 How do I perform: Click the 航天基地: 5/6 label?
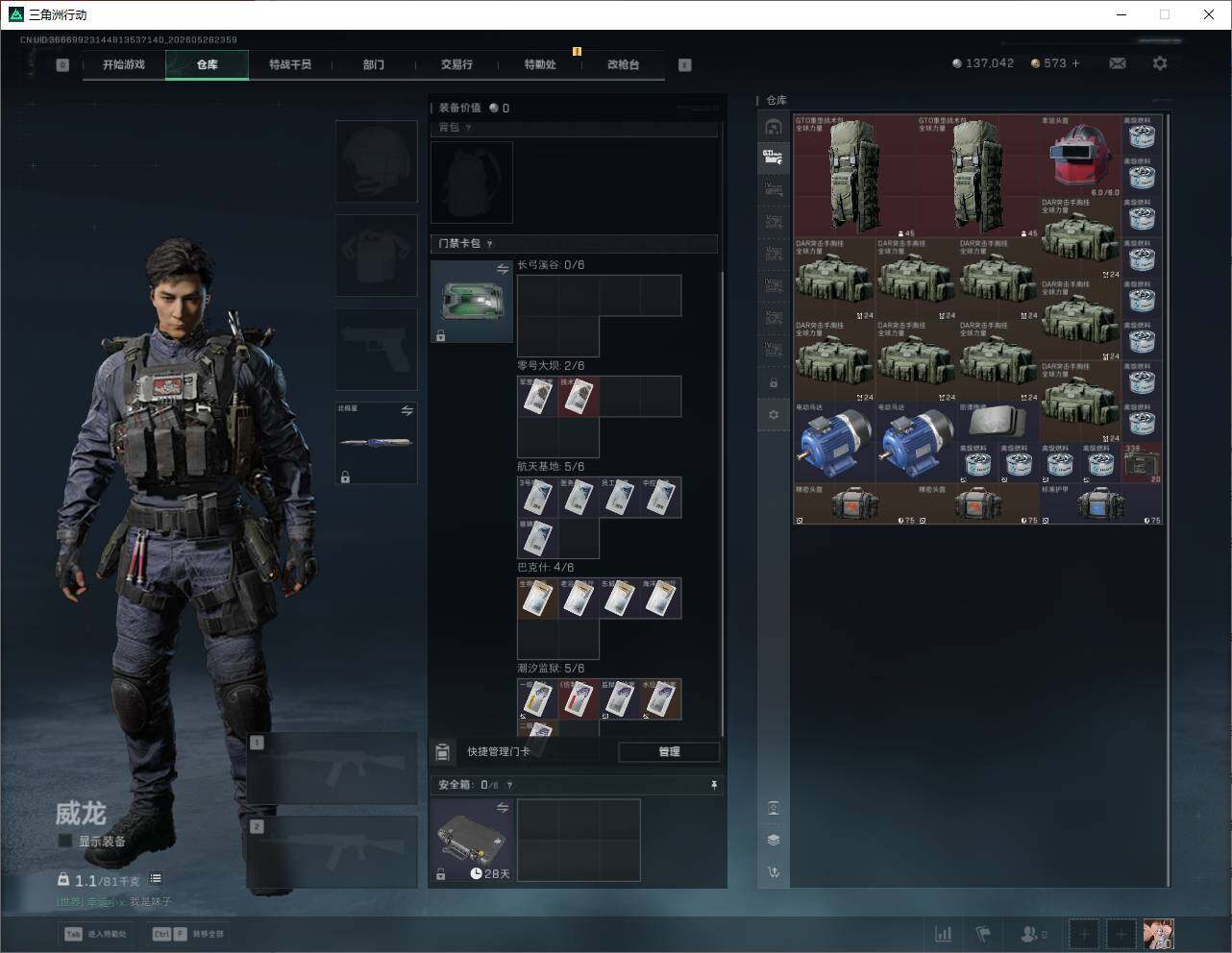pyautogui.click(x=551, y=466)
